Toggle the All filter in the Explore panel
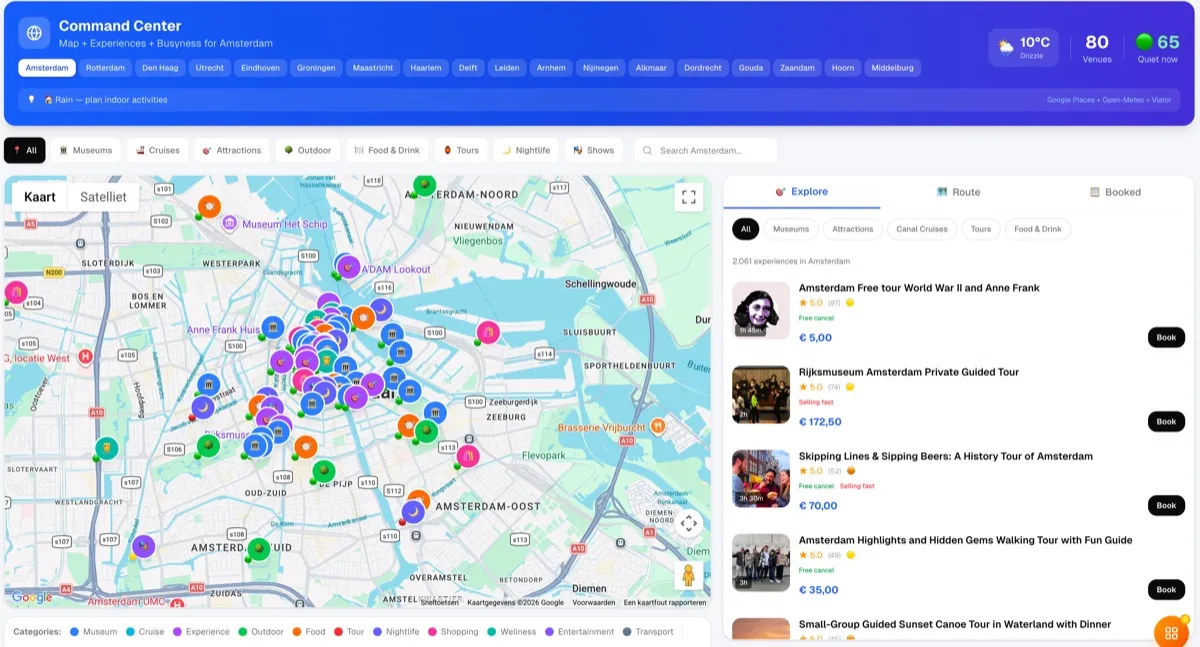 pyautogui.click(x=745, y=229)
